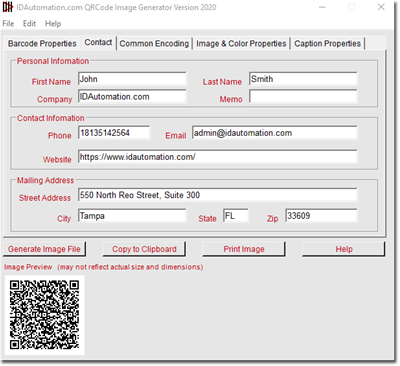Click the Personal Information group label

pos(53,61)
